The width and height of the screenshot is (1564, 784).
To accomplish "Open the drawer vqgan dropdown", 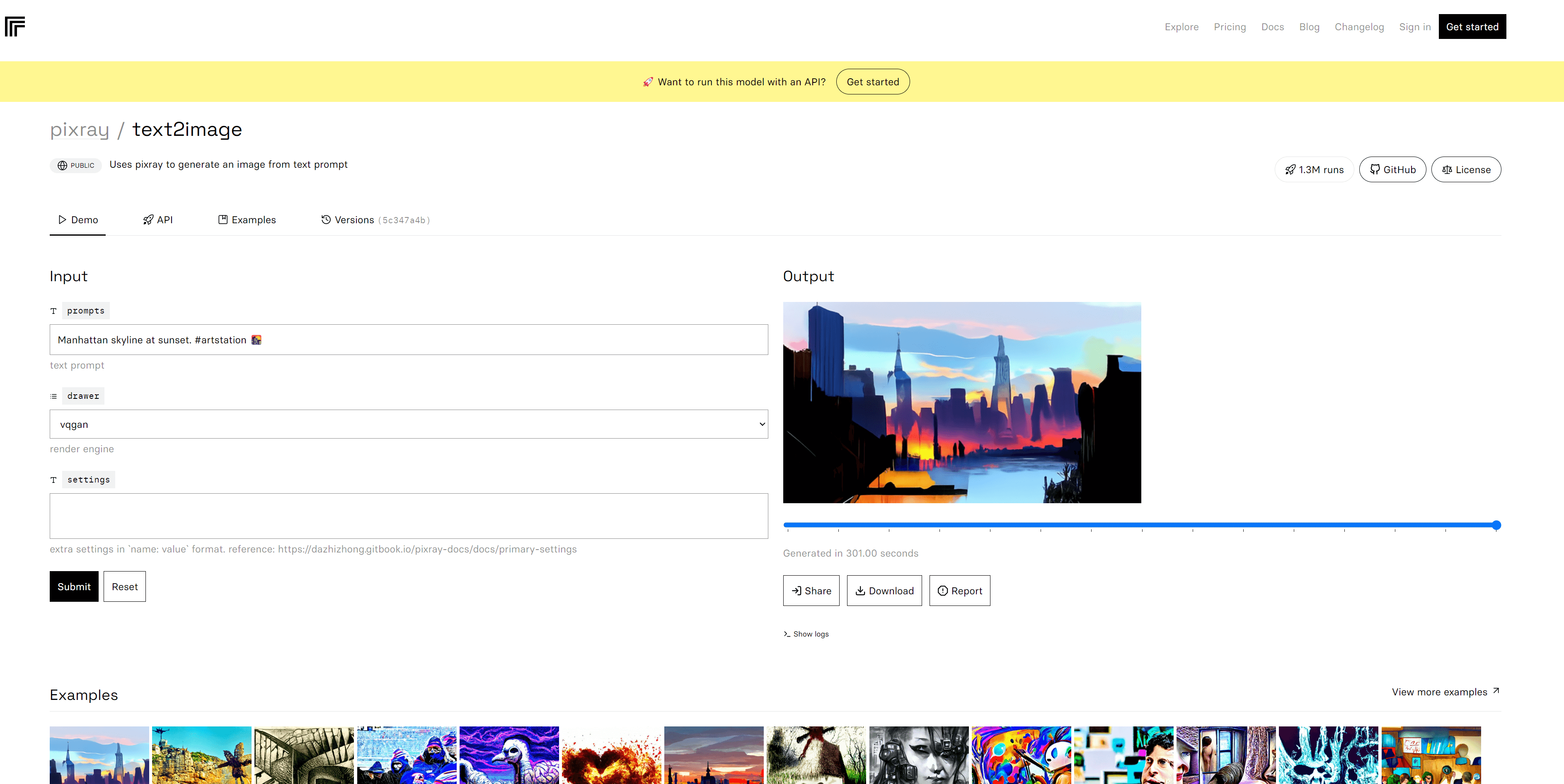I will tap(409, 424).
